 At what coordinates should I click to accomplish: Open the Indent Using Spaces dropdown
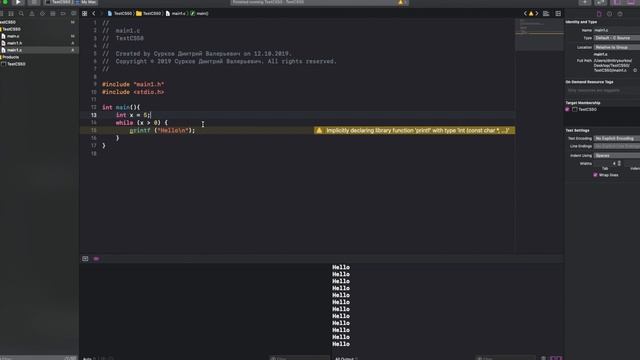[617, 156]
